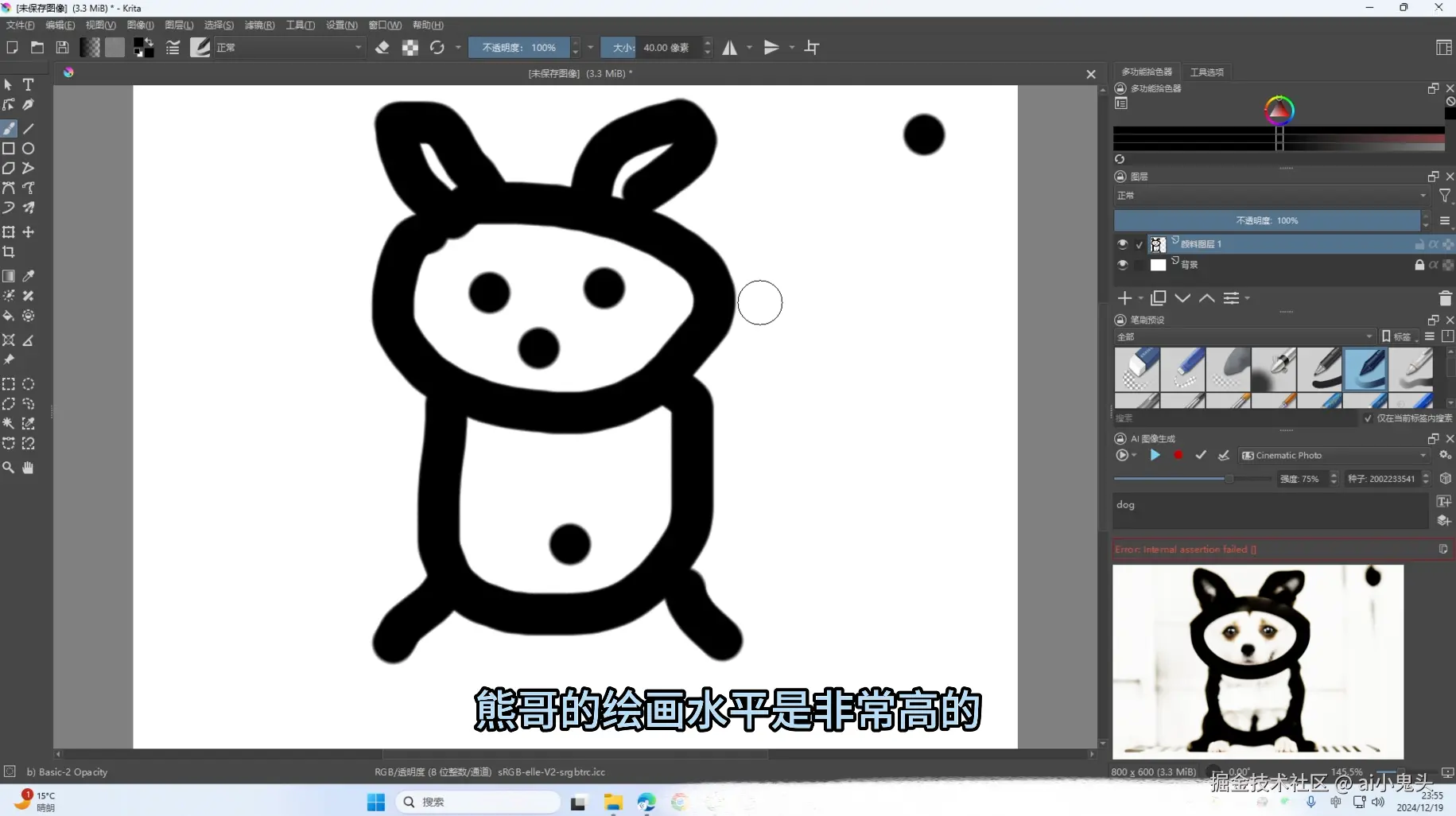Screen dimensions: 1456x816
Task: Select the Freehand Brush tool
Action: point(9,128)
